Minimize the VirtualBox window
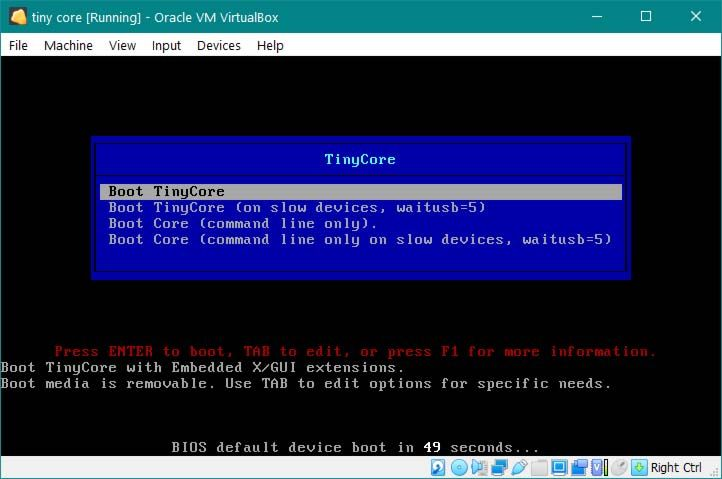The height and width of the screenshot is (479, 722). (x=597, y=17)
